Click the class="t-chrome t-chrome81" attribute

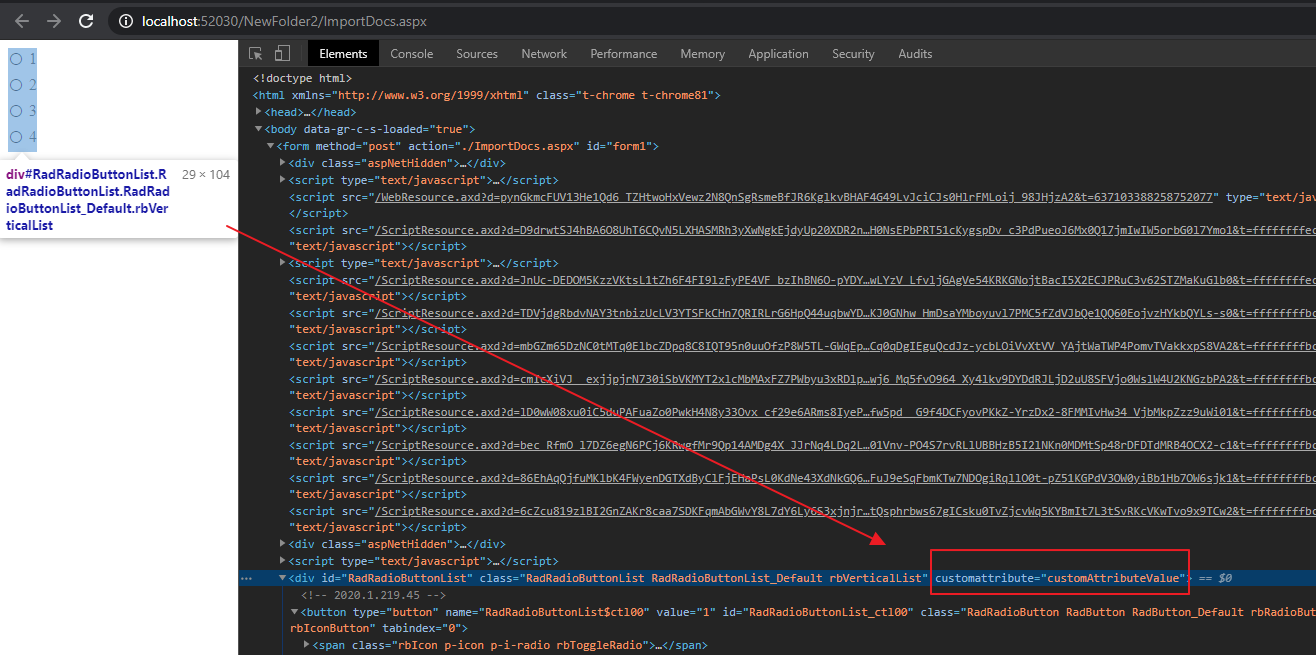pyautogui.click(x=625, y=95)
